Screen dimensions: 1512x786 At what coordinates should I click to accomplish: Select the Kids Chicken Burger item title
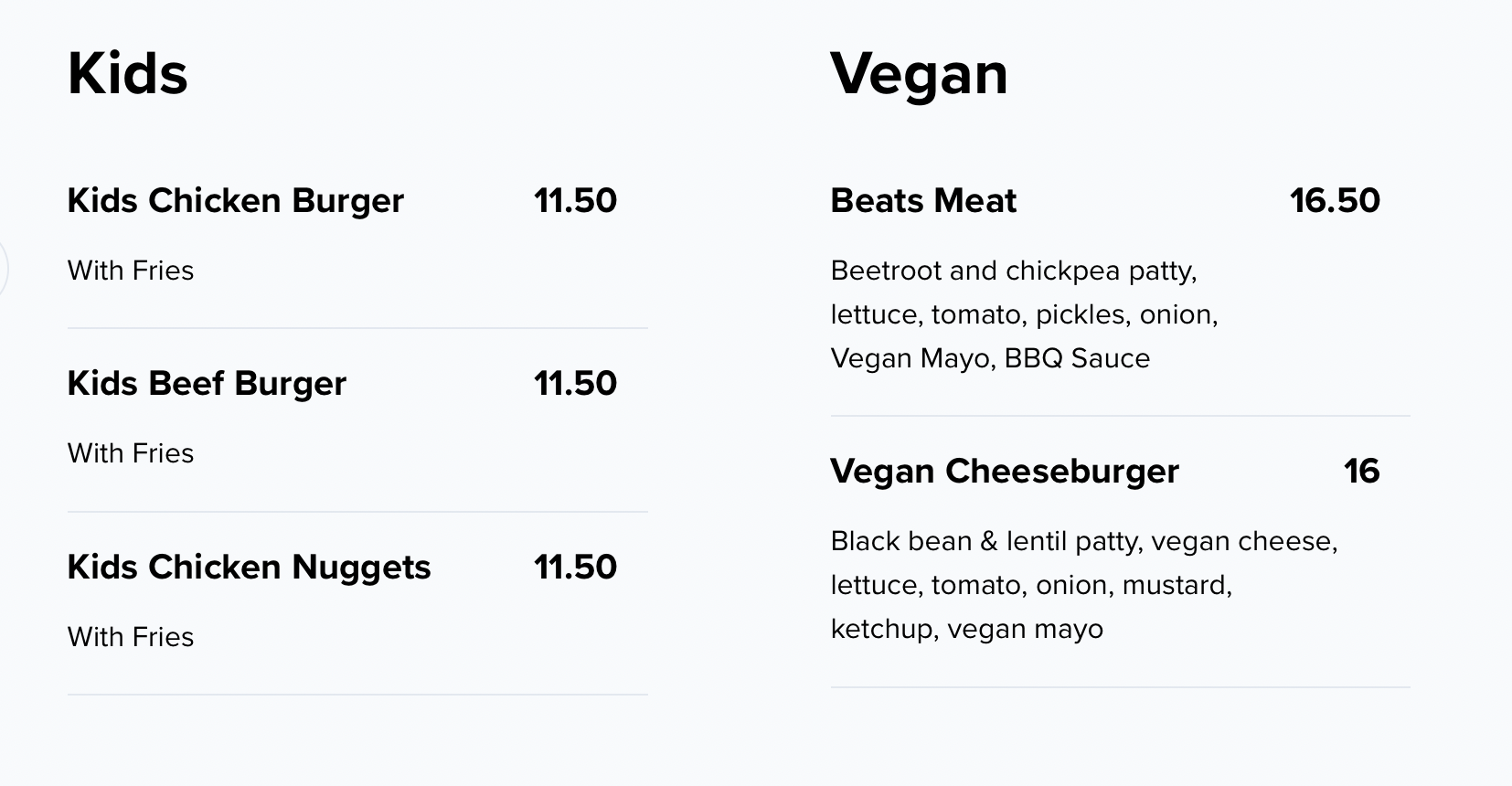(x=235, y=201)
